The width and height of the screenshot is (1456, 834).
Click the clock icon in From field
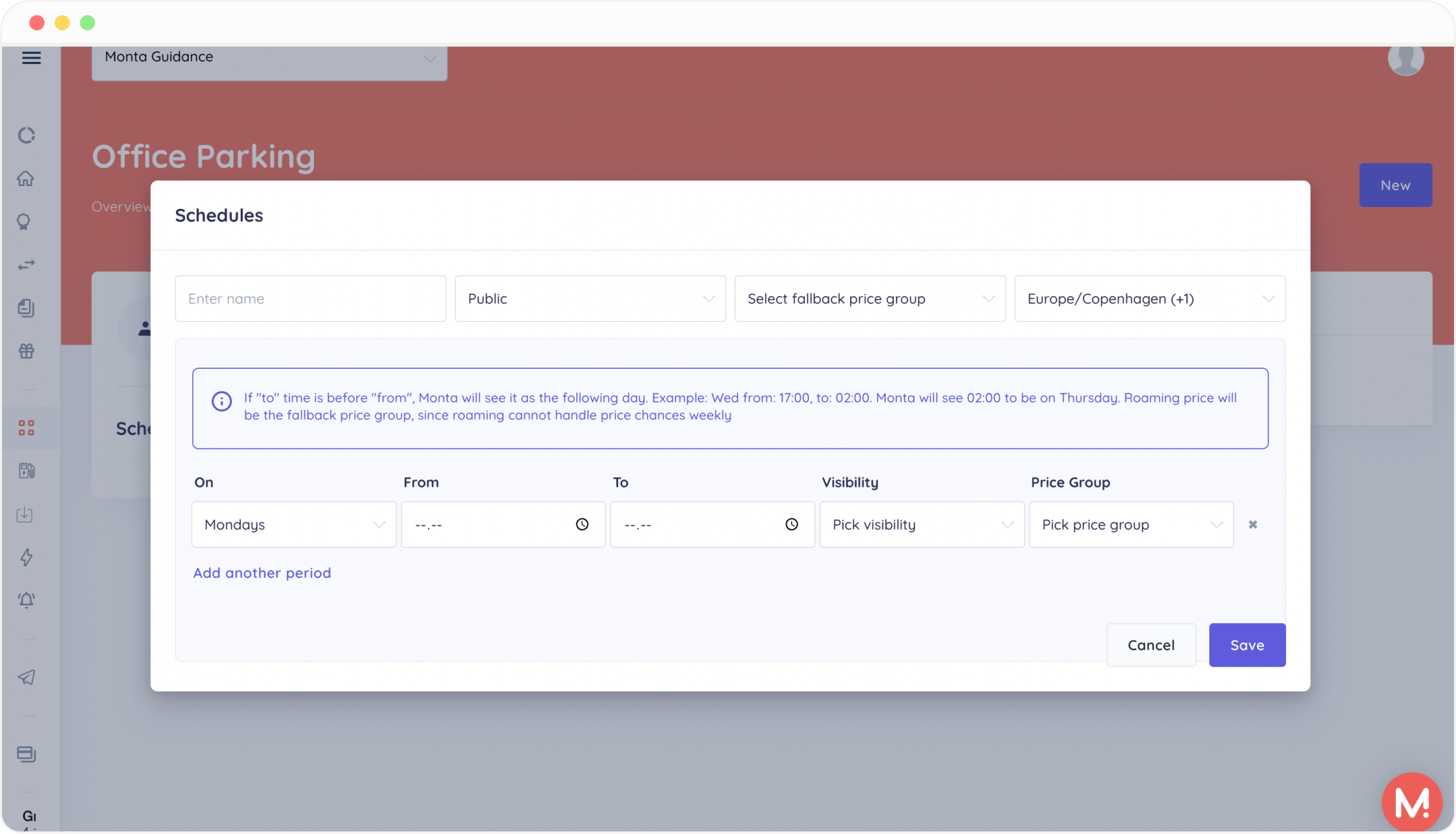click(x=582, y=525)
